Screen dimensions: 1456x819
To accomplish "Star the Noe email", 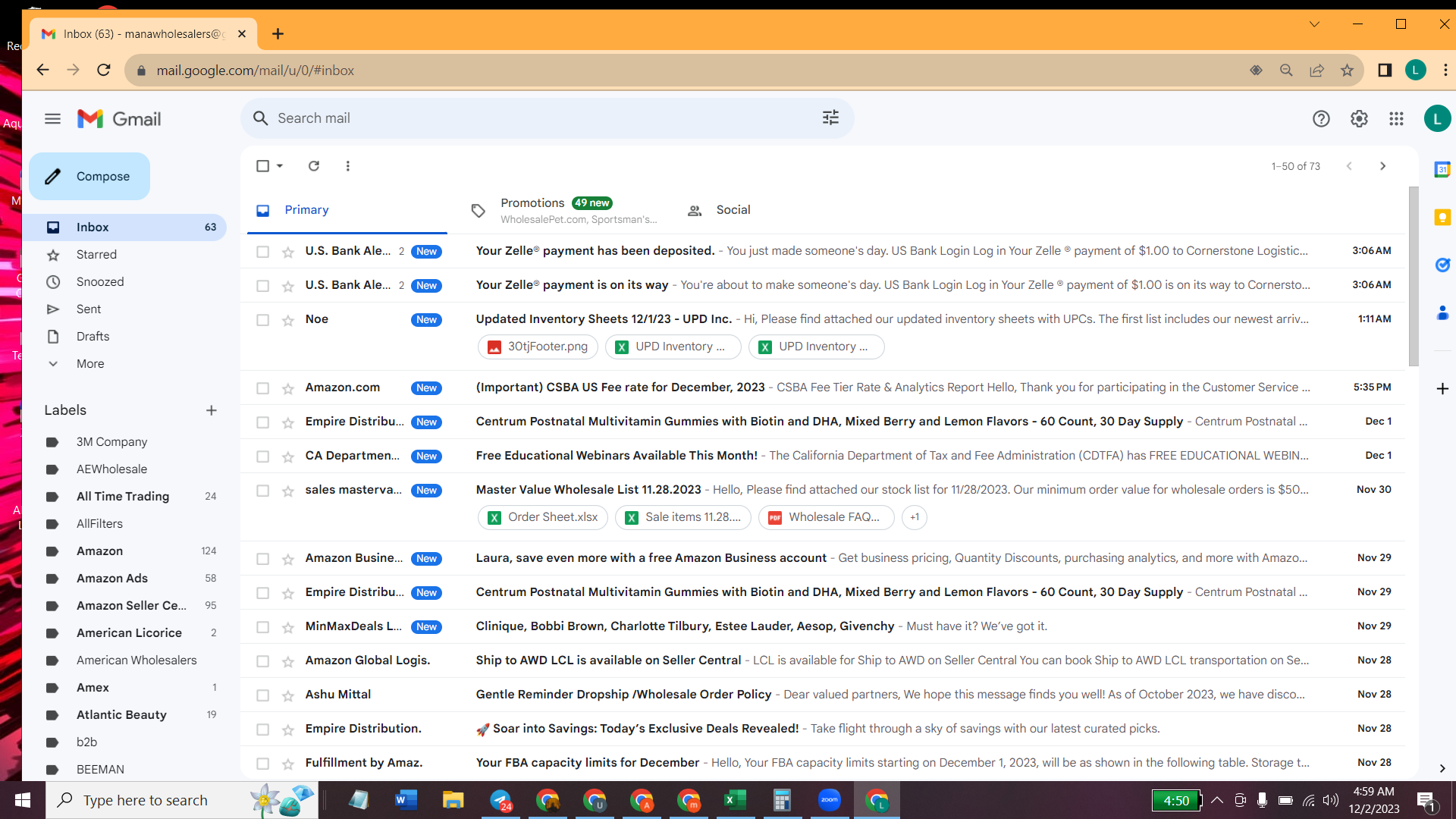I will (x=288, y=320).
